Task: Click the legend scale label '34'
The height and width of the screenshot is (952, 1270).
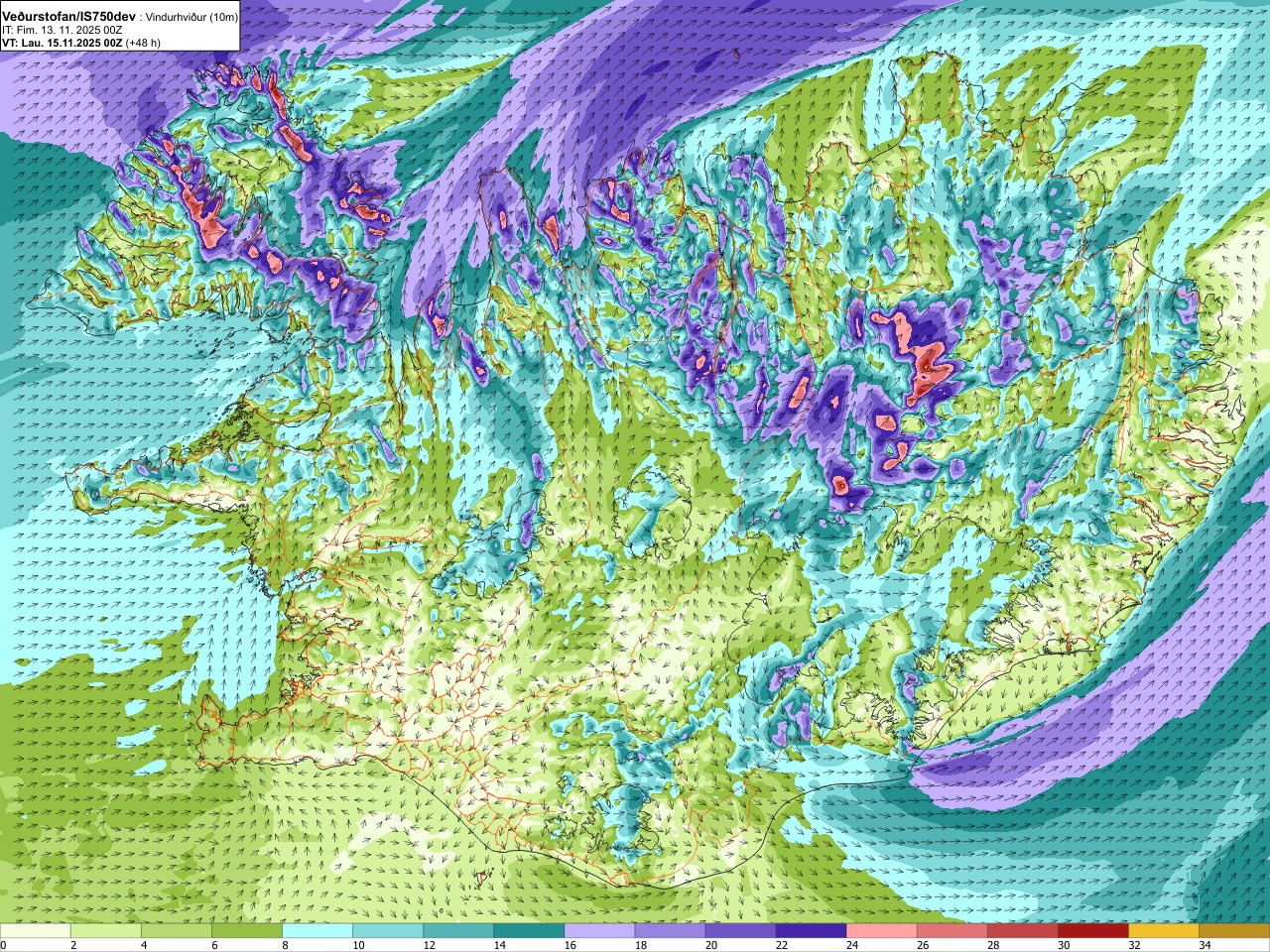Action: pyautogui.click(x=1205, y=945)
